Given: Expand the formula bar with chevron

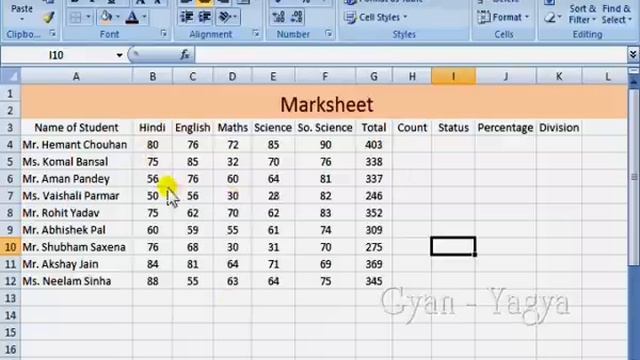Looking at the screenshot, I should pos(633,54).
